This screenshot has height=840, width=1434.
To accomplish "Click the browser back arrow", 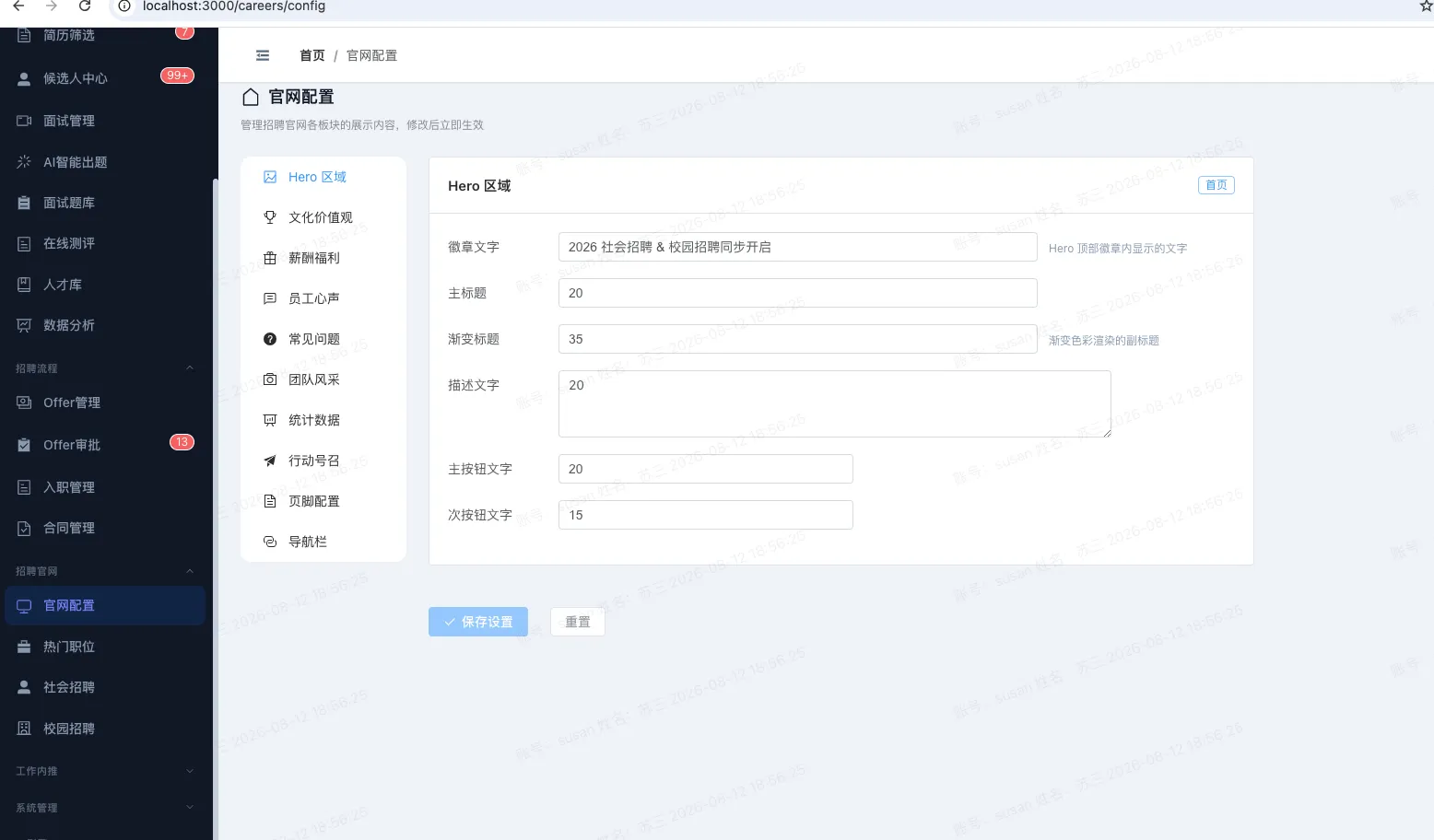I will 18,6.
